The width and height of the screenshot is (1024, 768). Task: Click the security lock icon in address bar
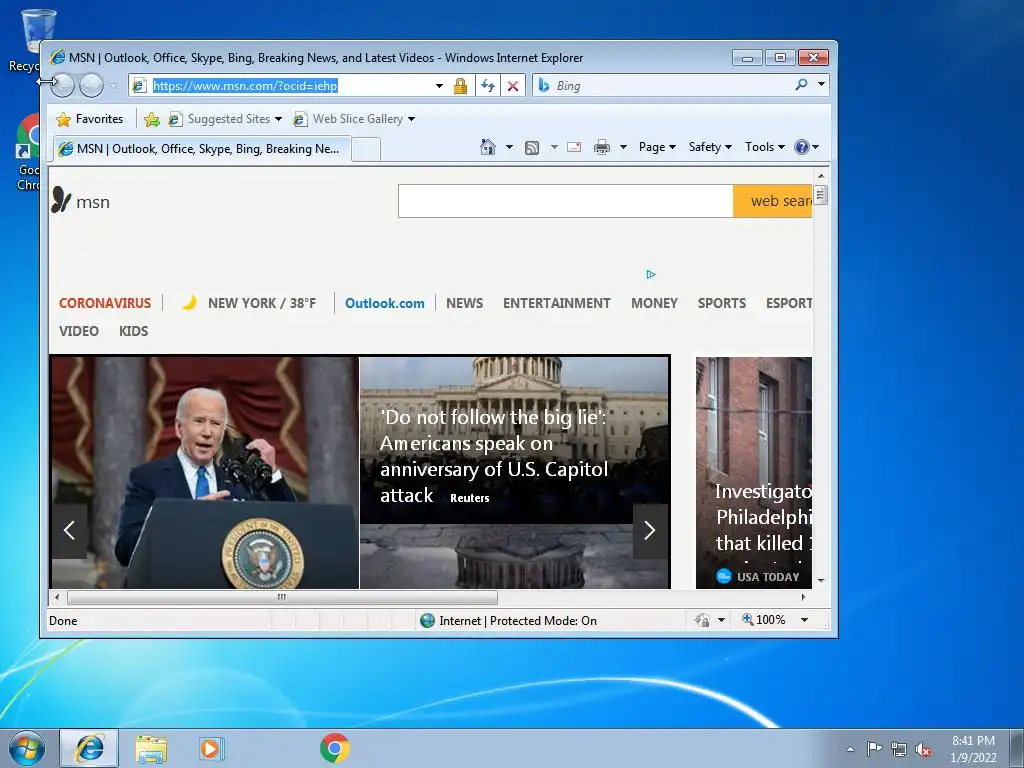click(460, 86)
